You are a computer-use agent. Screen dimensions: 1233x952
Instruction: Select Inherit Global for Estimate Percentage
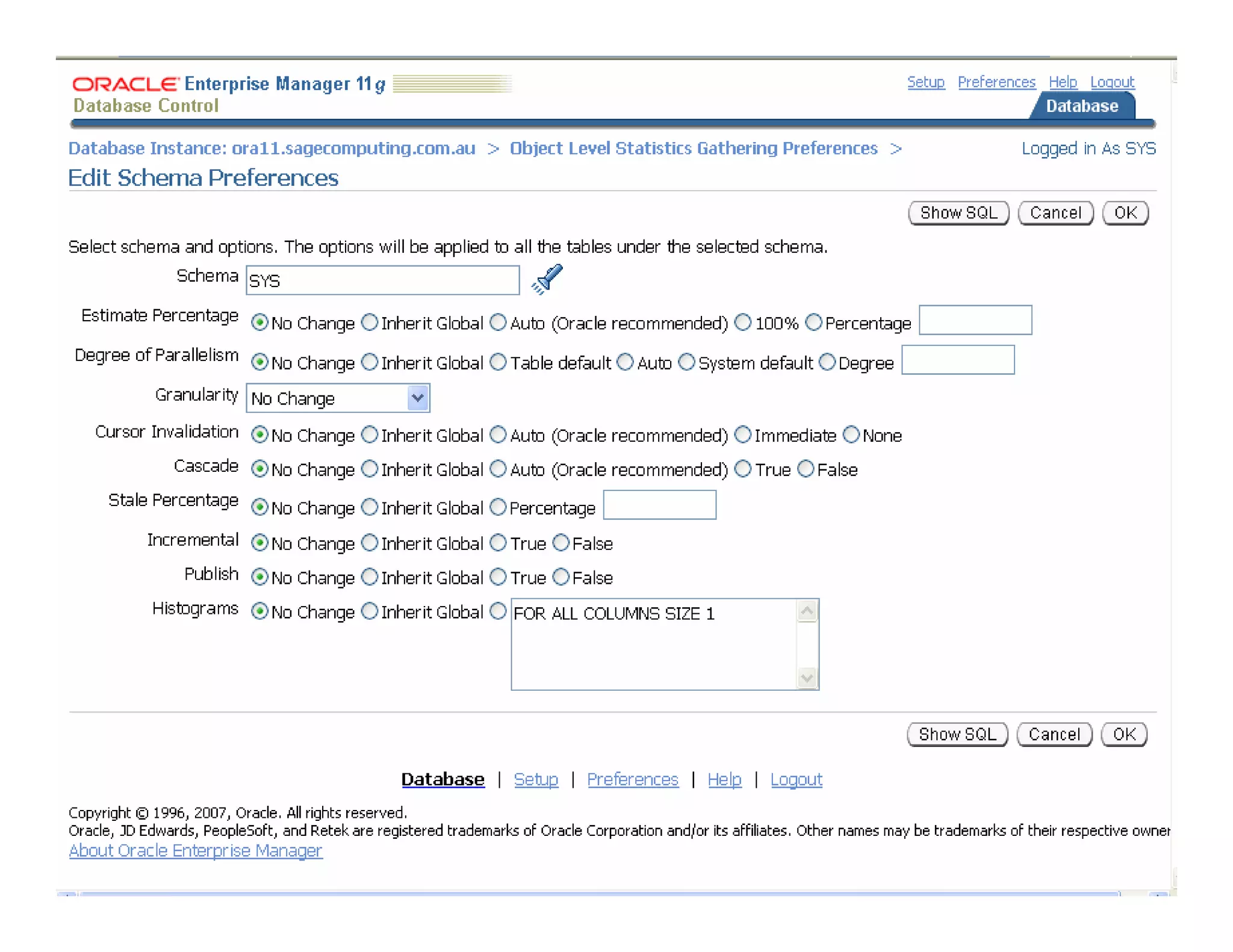point(370,323)
